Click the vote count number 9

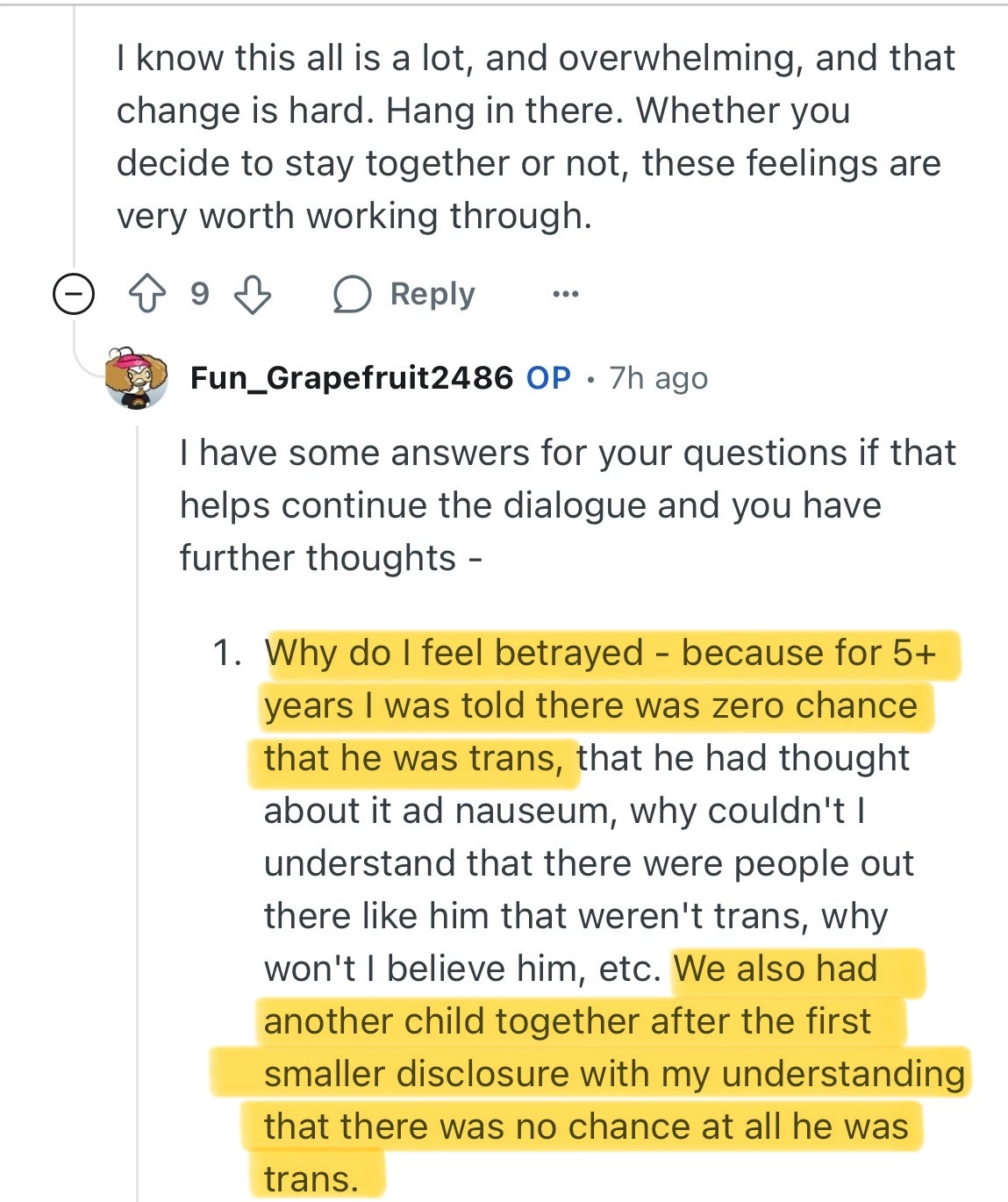click(200, 294)
